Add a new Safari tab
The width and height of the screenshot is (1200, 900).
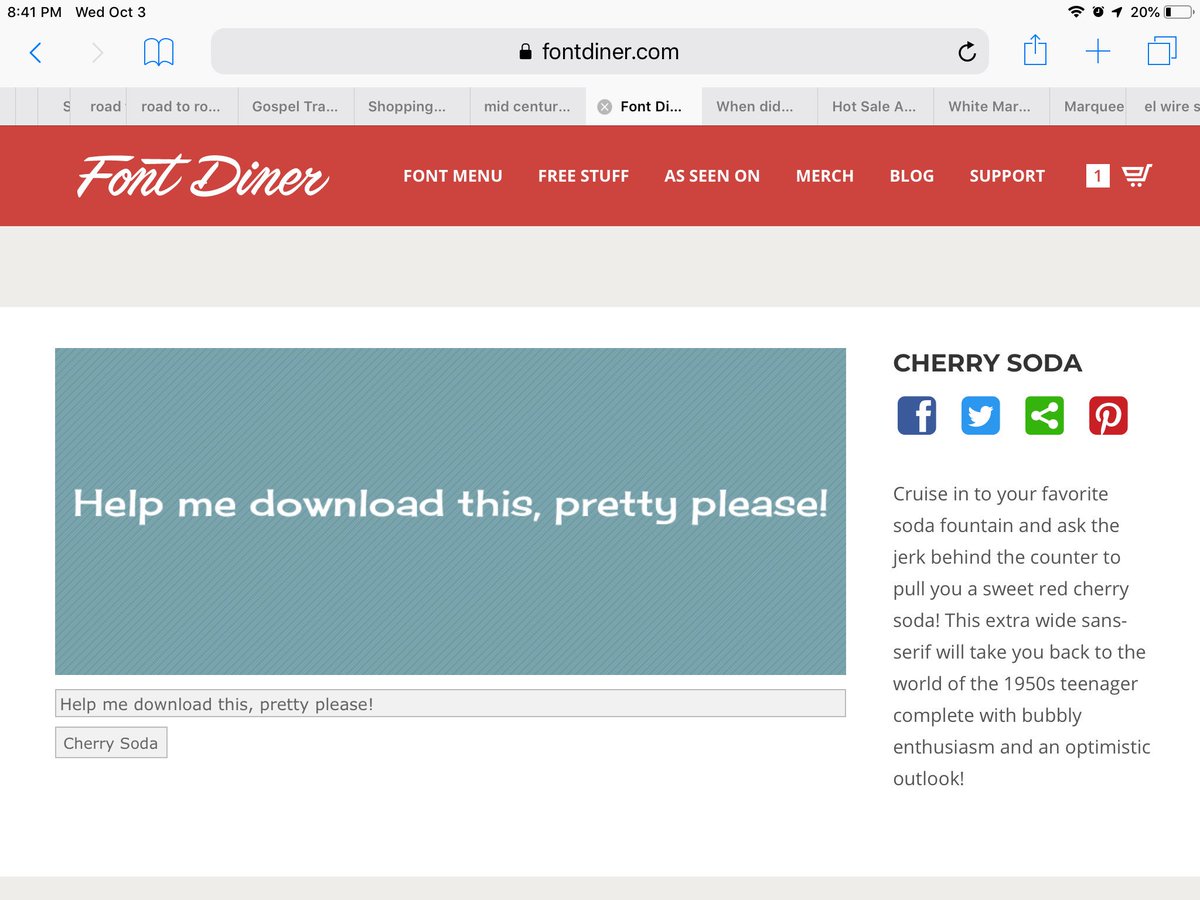[x=1098, y=52]
